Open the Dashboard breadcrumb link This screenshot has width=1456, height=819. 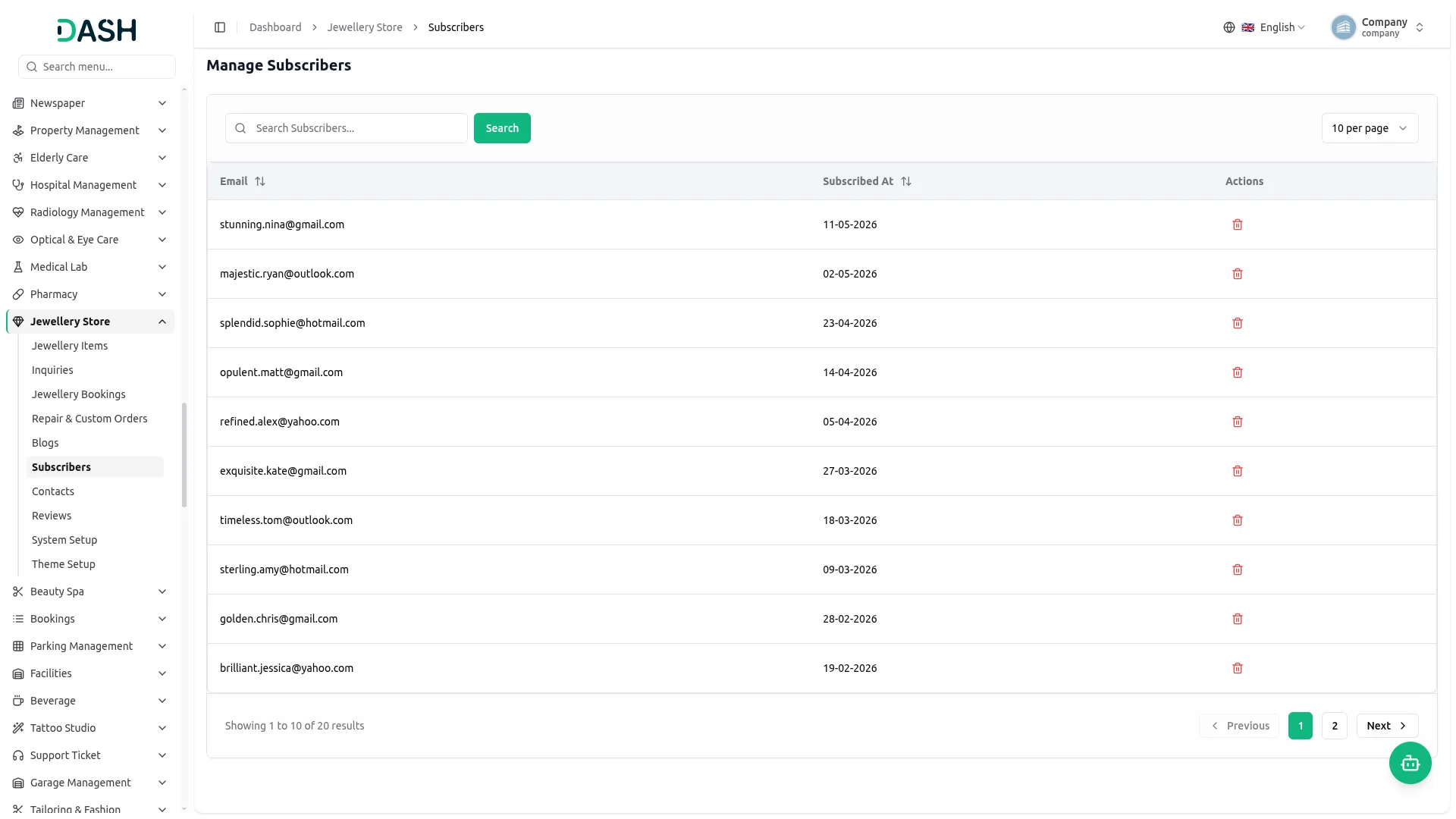[275, 27]
